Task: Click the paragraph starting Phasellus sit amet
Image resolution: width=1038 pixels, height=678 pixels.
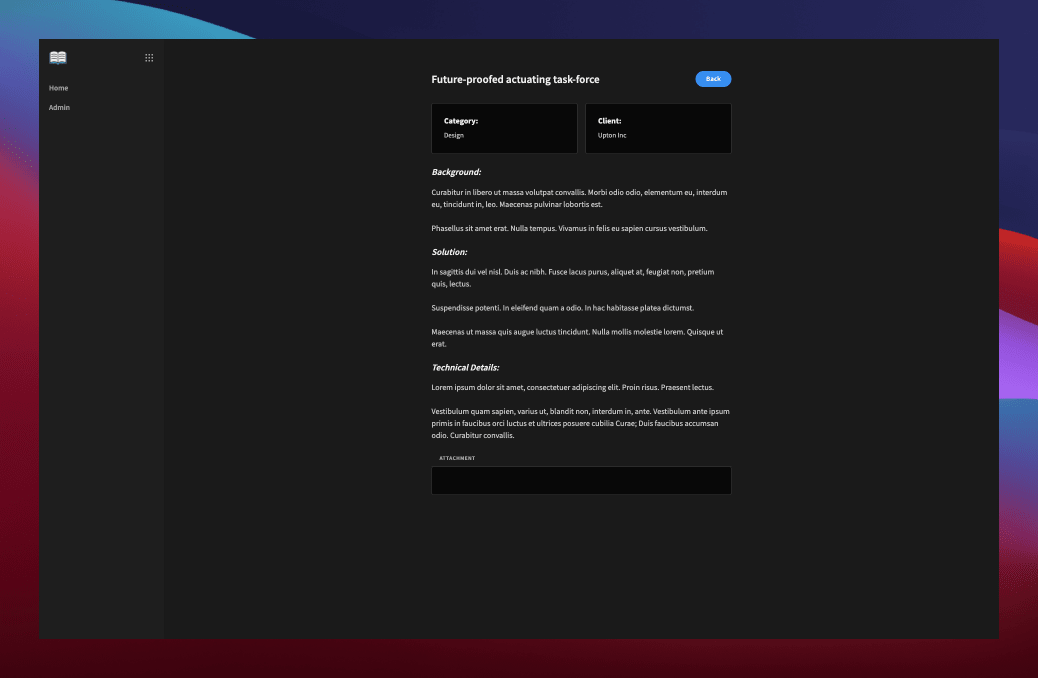Action: (x=569, y=228)
